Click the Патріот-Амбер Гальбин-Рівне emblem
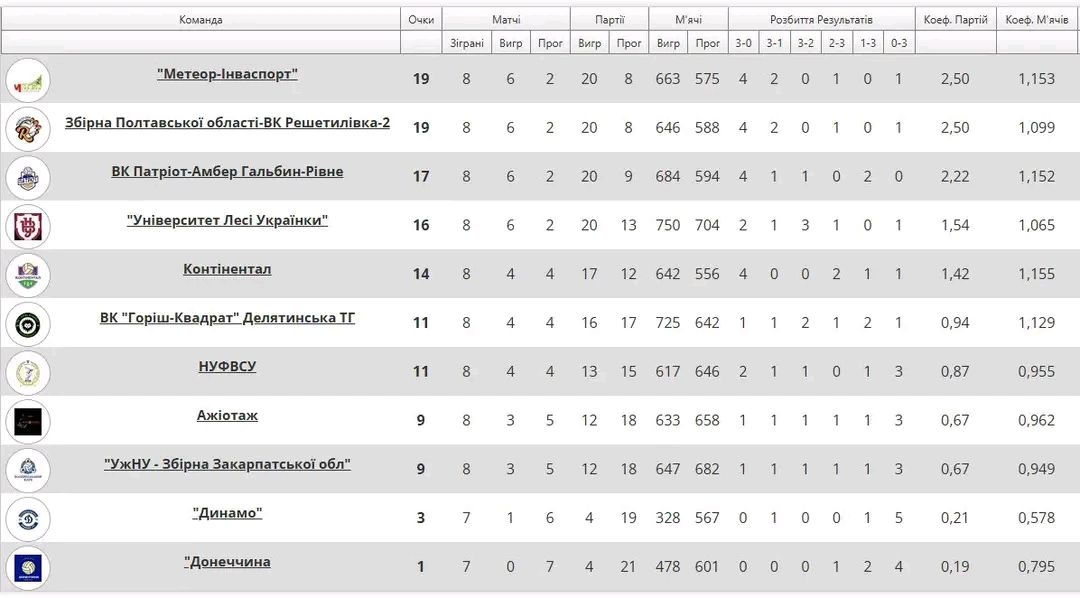1080x598 pixels. click(28, 177)
